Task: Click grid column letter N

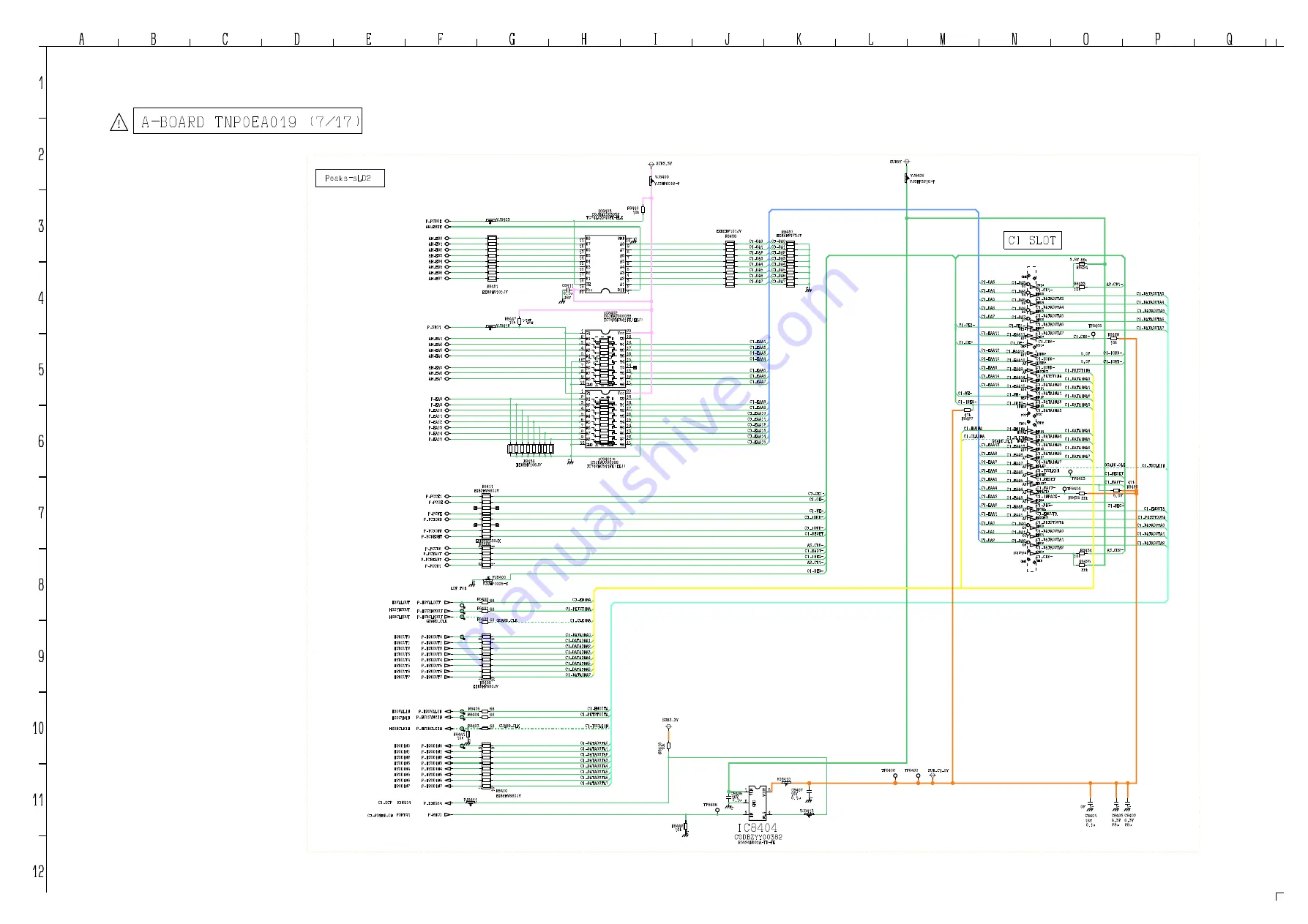Action: (1014, 39)
